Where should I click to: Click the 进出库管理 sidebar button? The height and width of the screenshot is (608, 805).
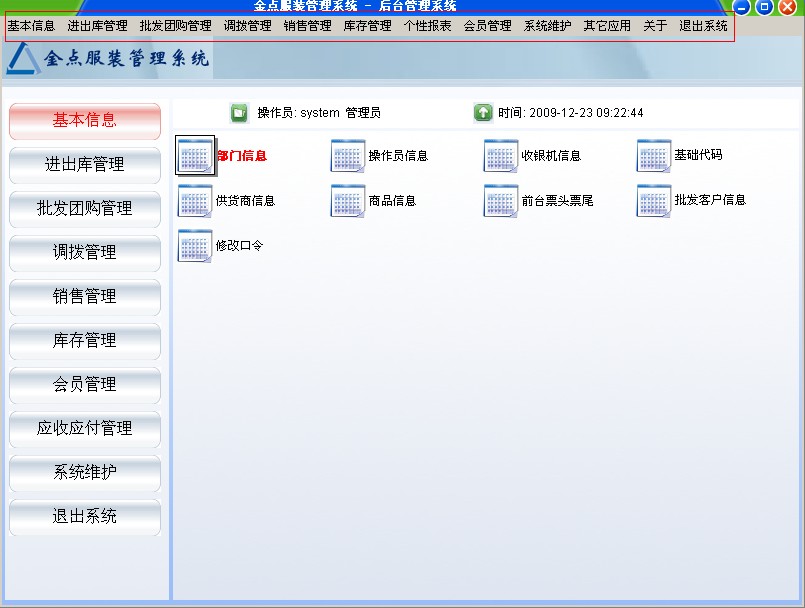[85, 165]
